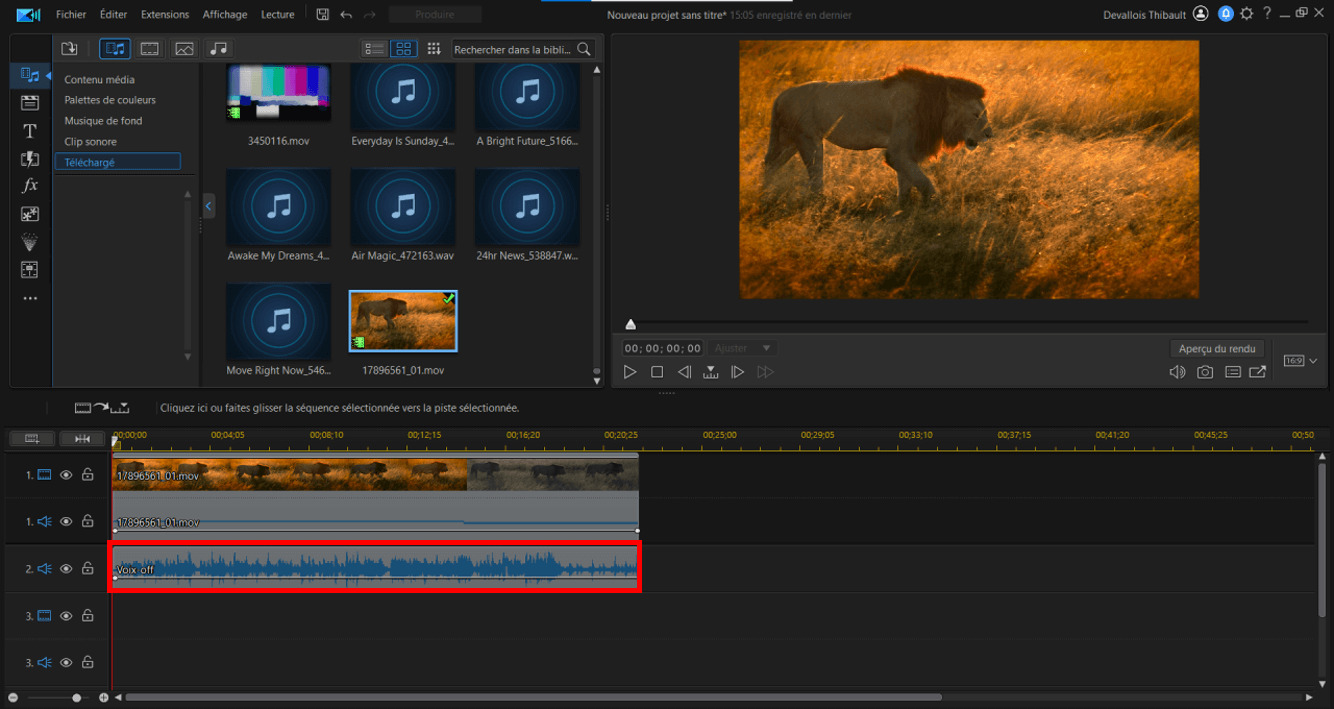Click the Aperçu du rendu button
Image resolution: width=1334 pixels, height=709 pixels.
[x=1217, y=349]
